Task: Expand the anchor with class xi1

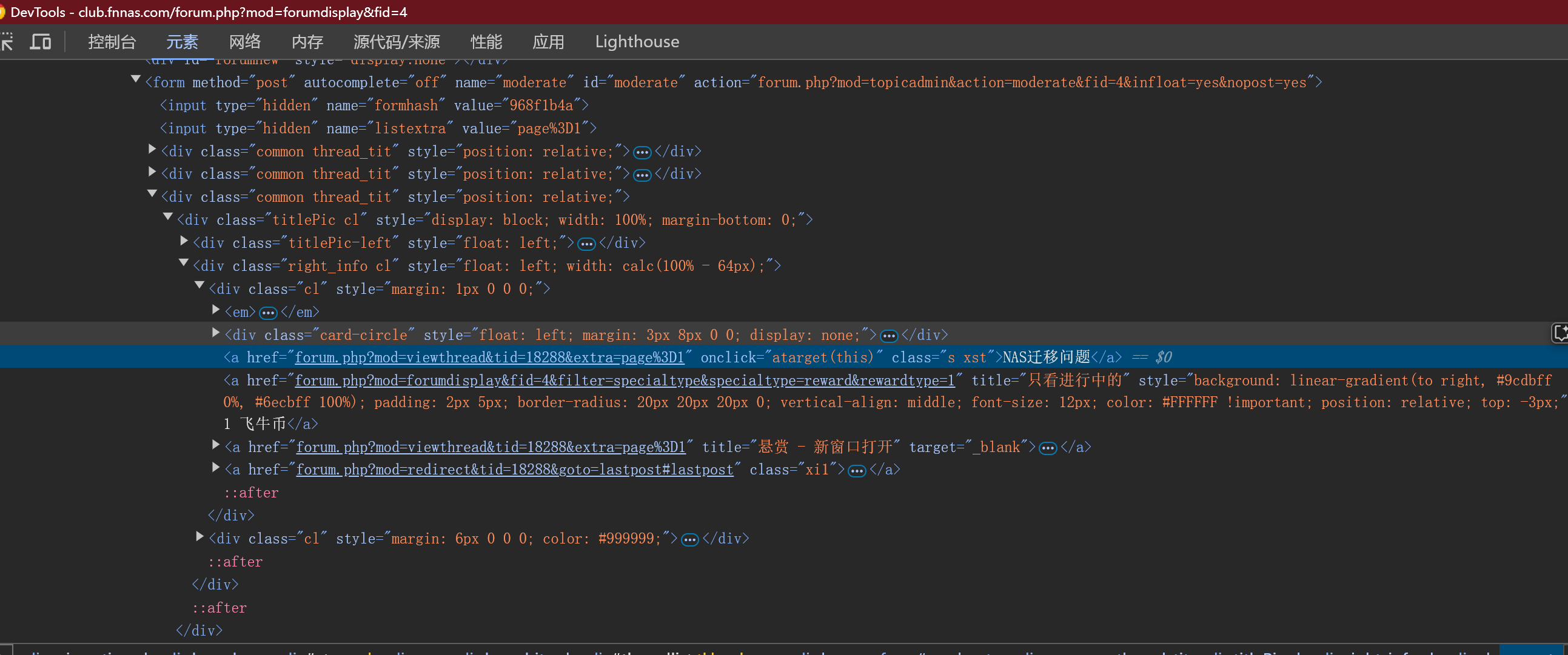Action: [215, 467]
